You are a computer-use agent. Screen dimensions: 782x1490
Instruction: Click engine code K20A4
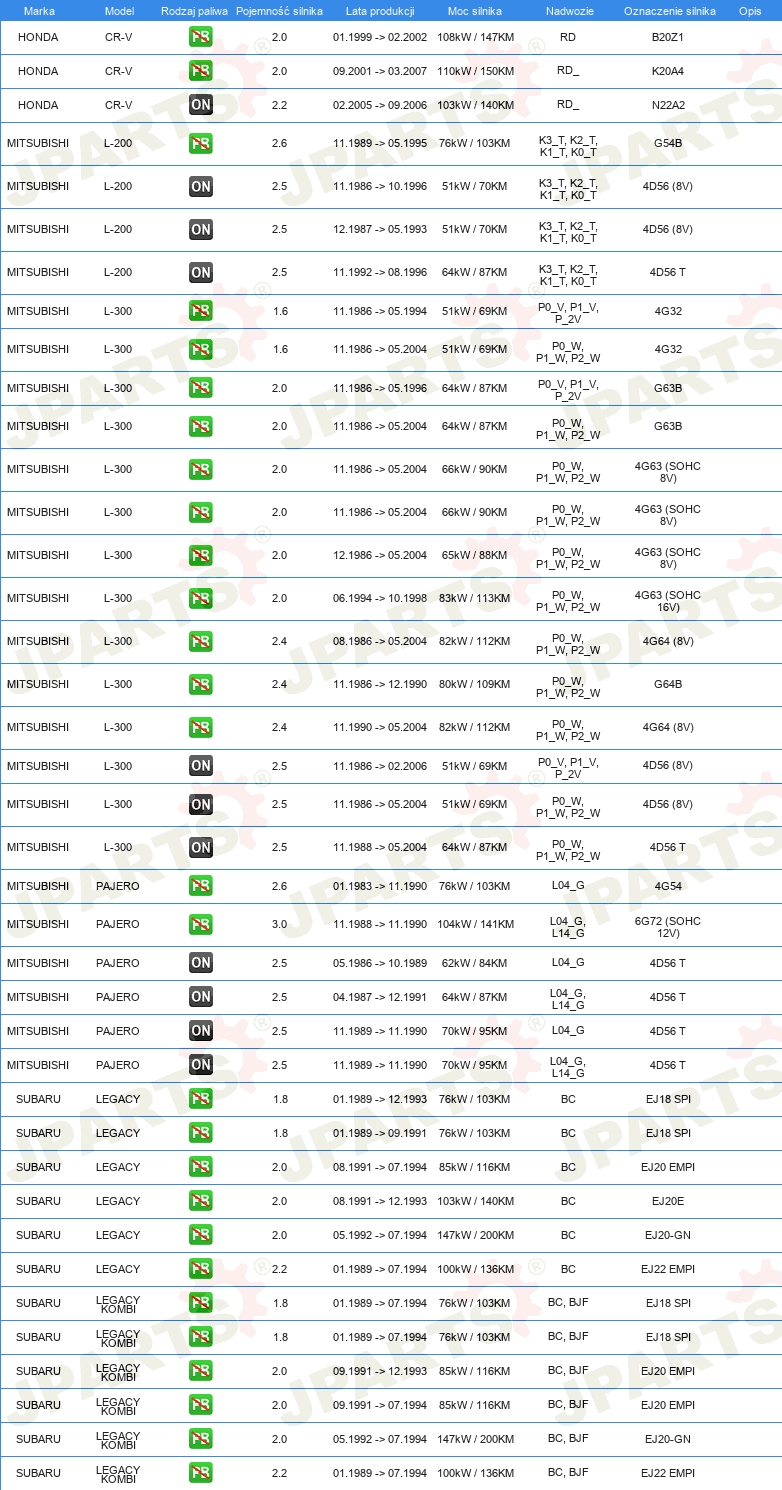668,71
